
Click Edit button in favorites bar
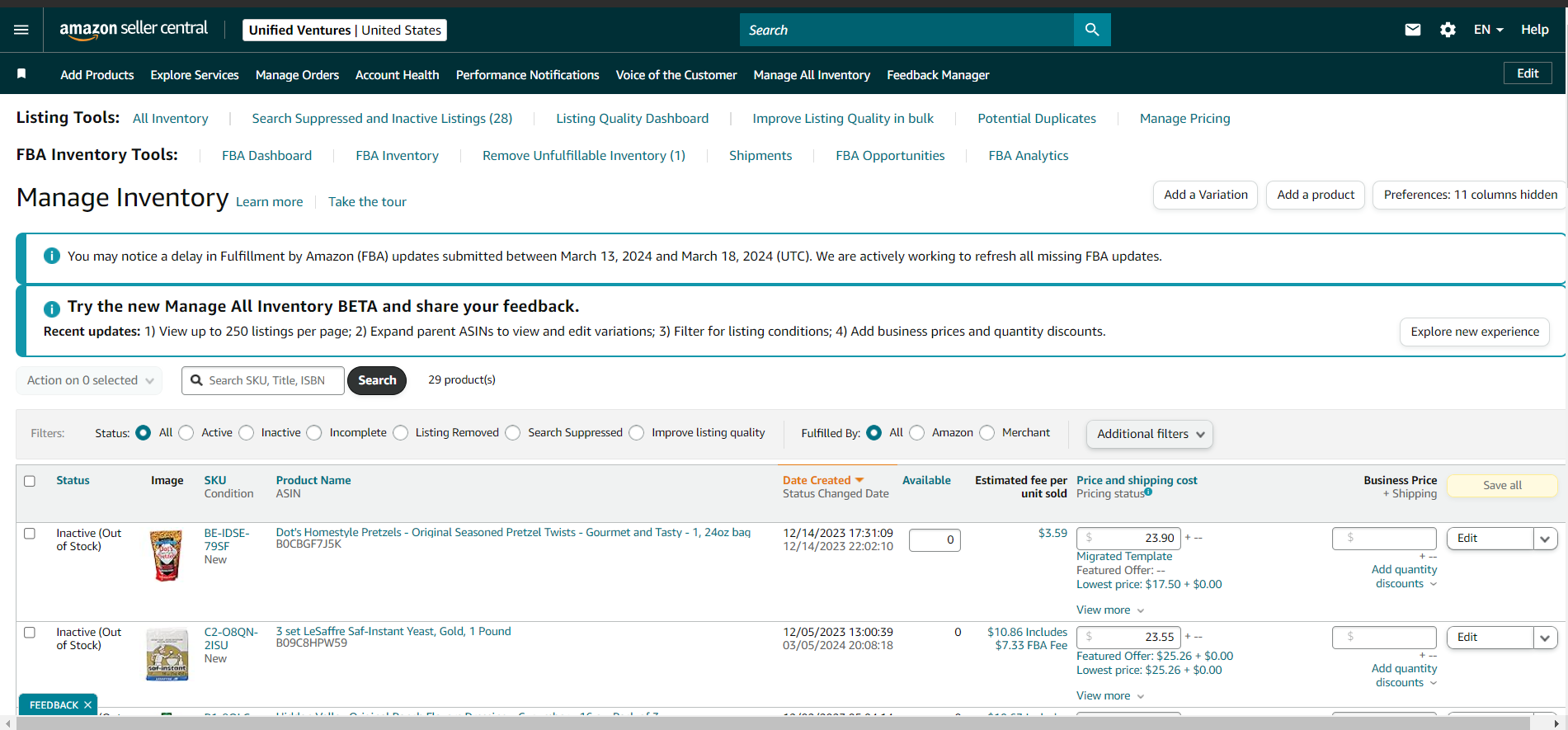tap(1528, 73)
